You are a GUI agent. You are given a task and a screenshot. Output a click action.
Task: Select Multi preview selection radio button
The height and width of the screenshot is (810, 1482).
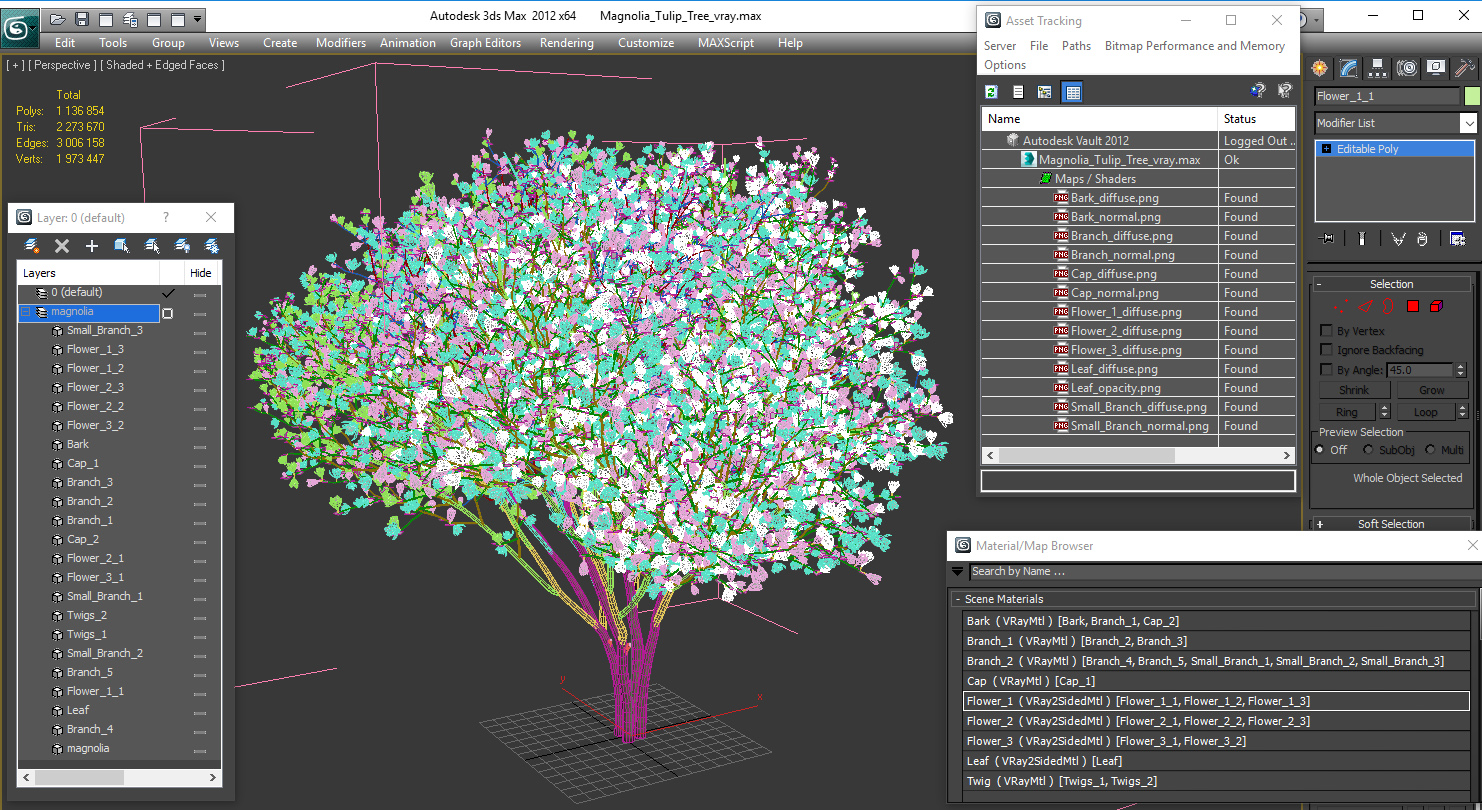point(1430,450)
